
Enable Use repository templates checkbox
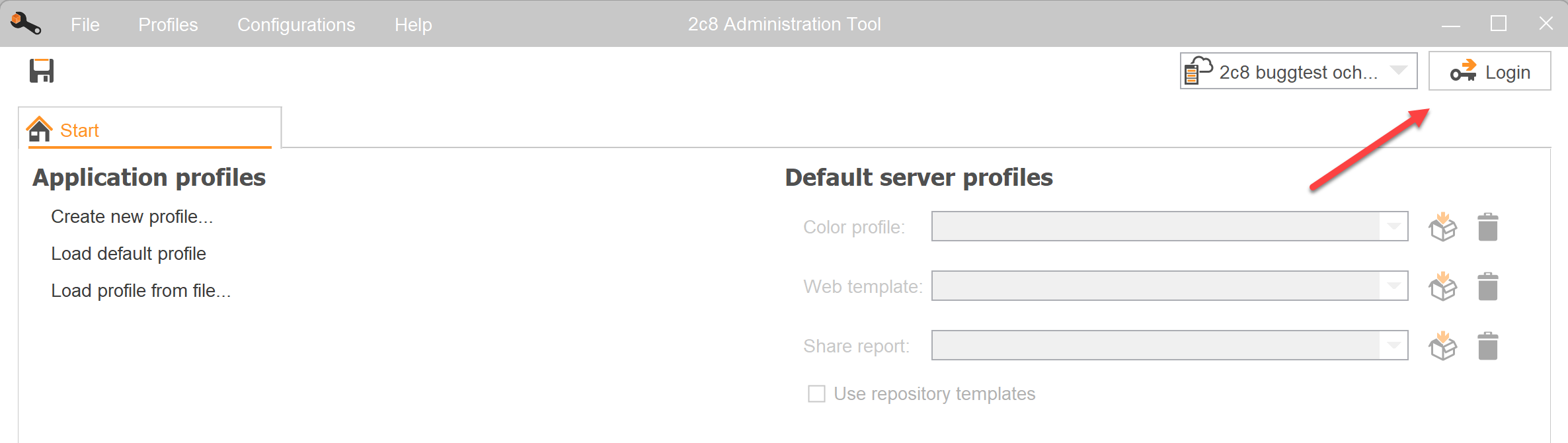click(x=817, y=394)
